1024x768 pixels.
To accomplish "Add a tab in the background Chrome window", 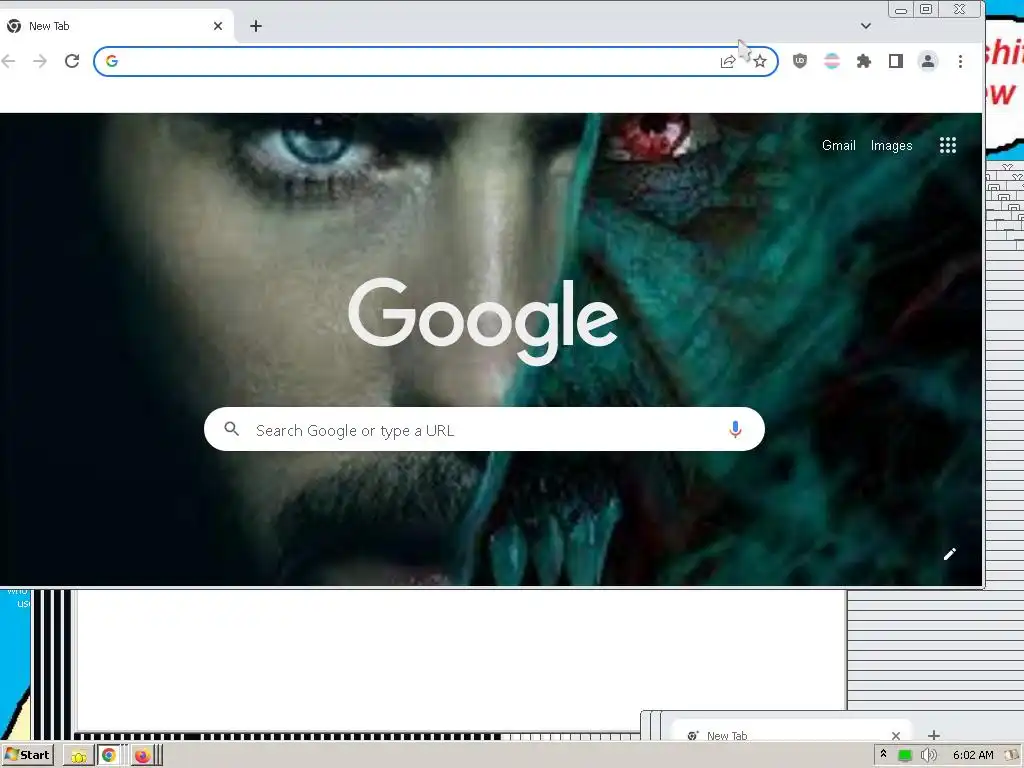I will click(934, 735).
